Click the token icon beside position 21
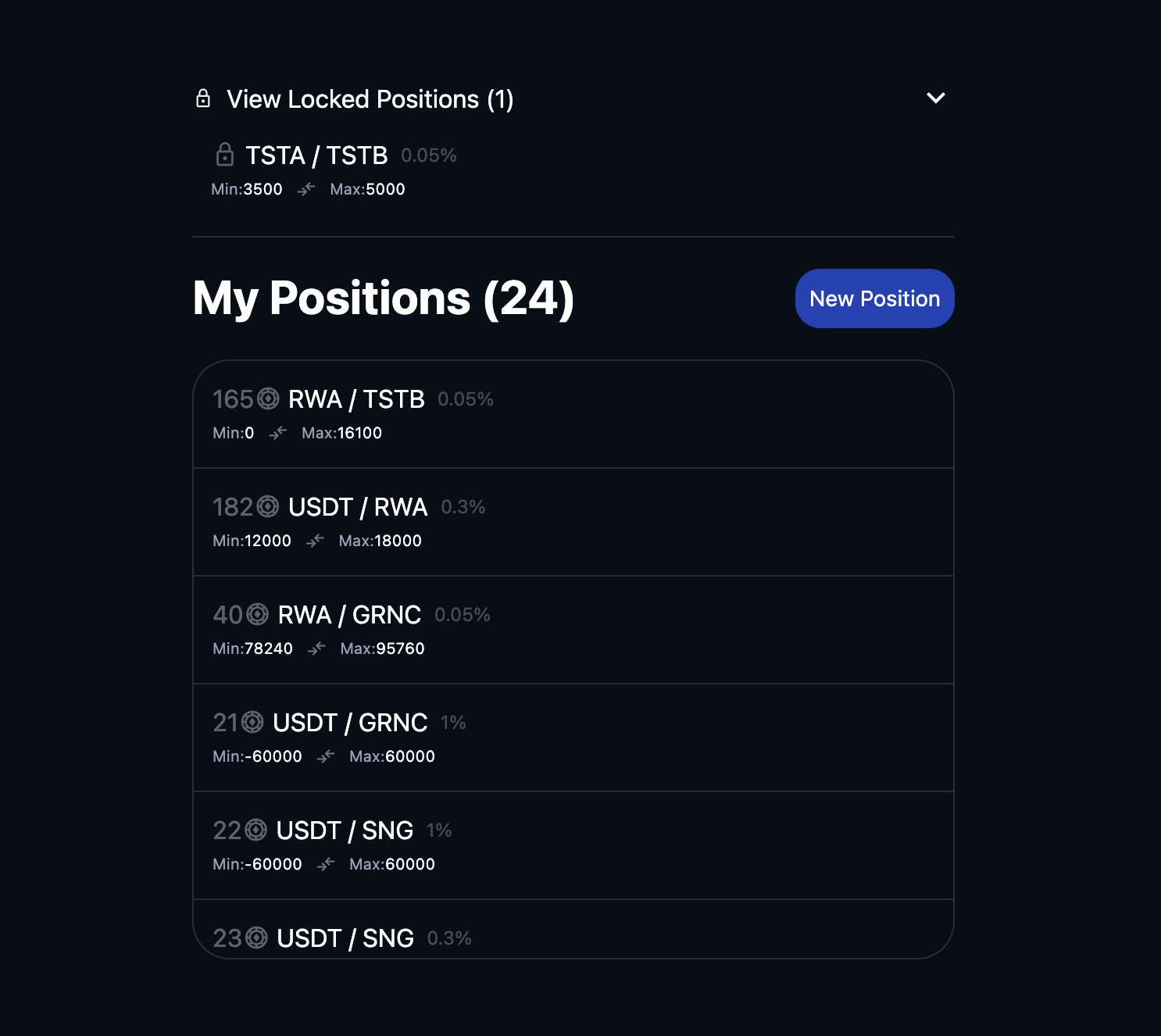The height and width of the screenshot is (1036, 1161). [252, 723]
